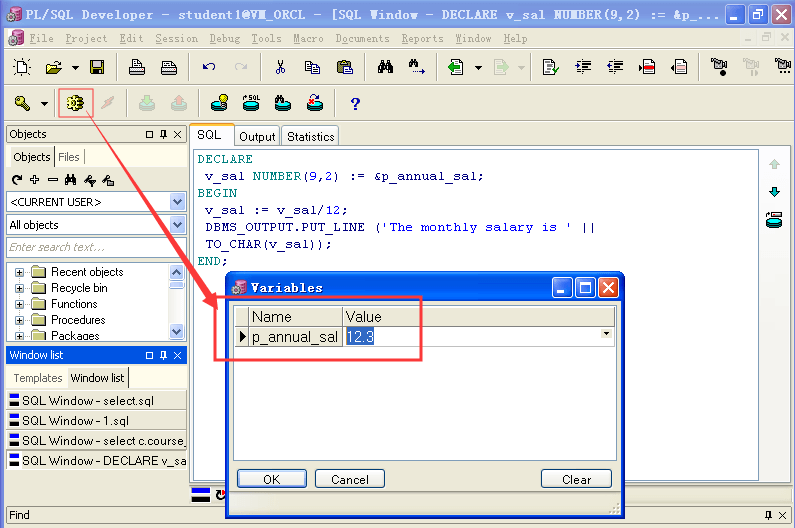
Task: Click the Paste clipboard icon
Action: click(345, 67)
